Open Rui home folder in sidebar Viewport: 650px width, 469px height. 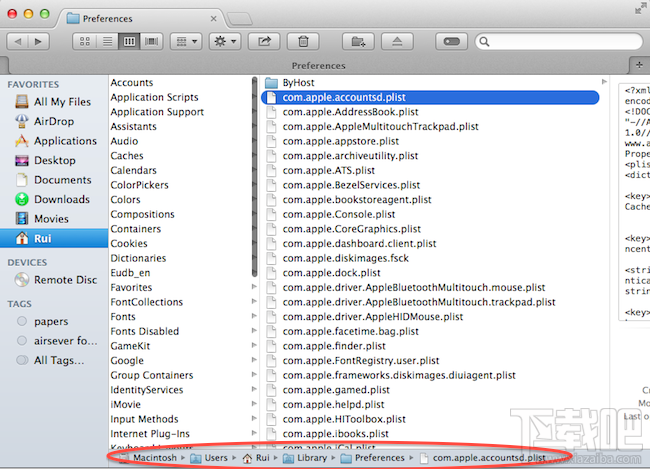[54, 238]
